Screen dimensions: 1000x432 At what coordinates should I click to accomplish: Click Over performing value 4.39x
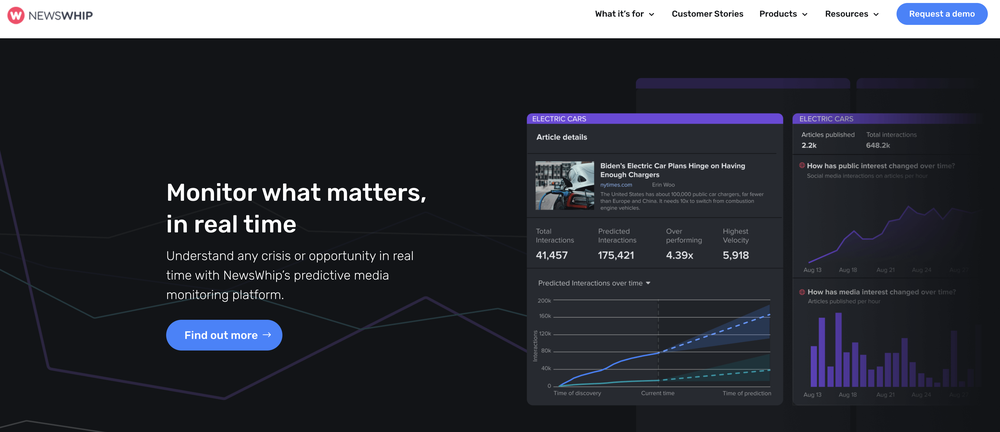tap(680, 255)
